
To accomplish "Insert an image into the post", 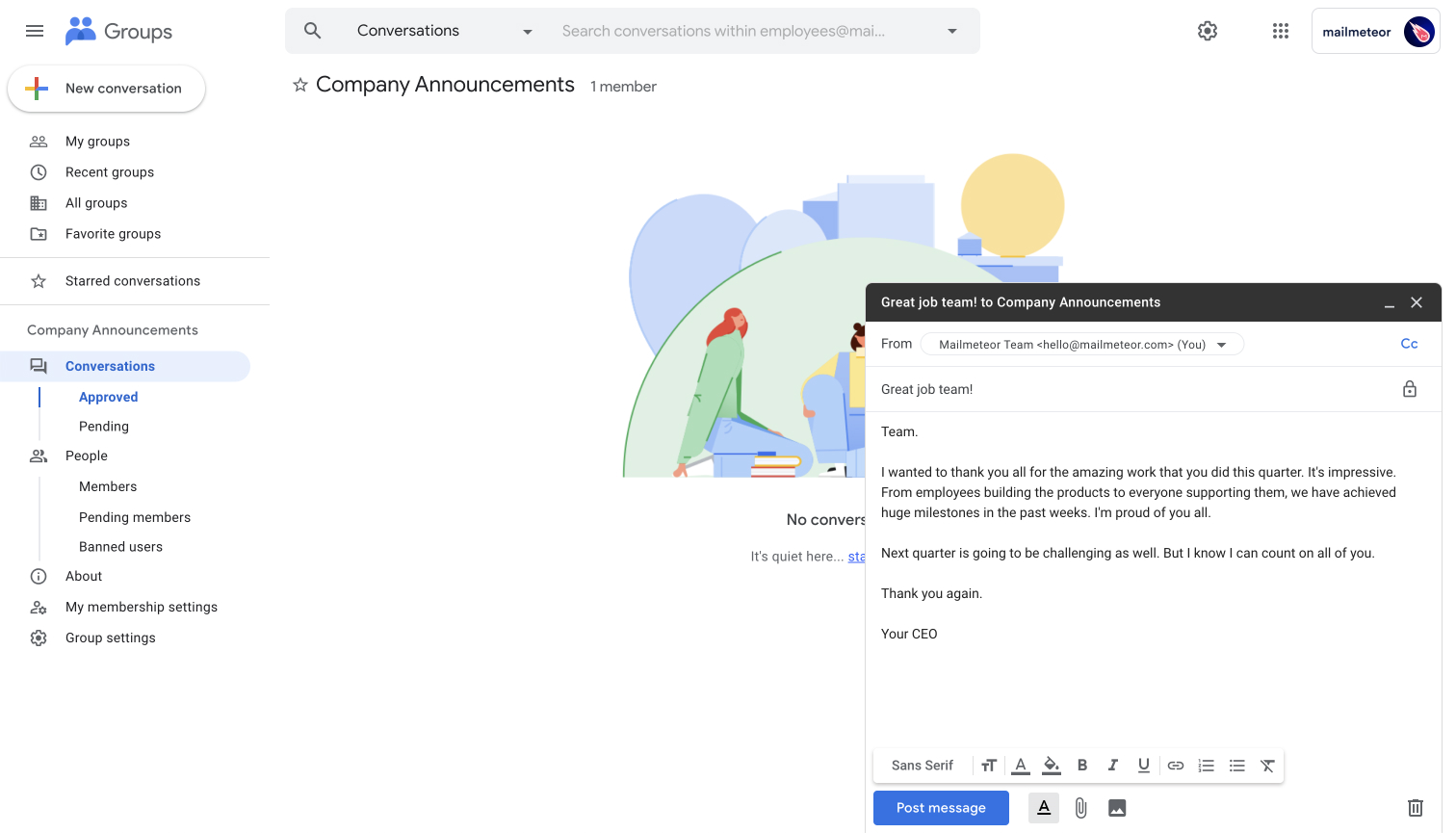I will 1116,808.
